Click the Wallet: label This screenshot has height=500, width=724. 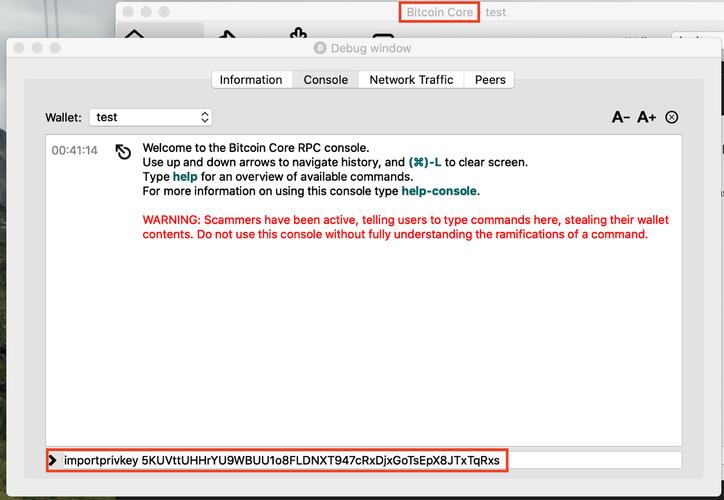point(63,117)
